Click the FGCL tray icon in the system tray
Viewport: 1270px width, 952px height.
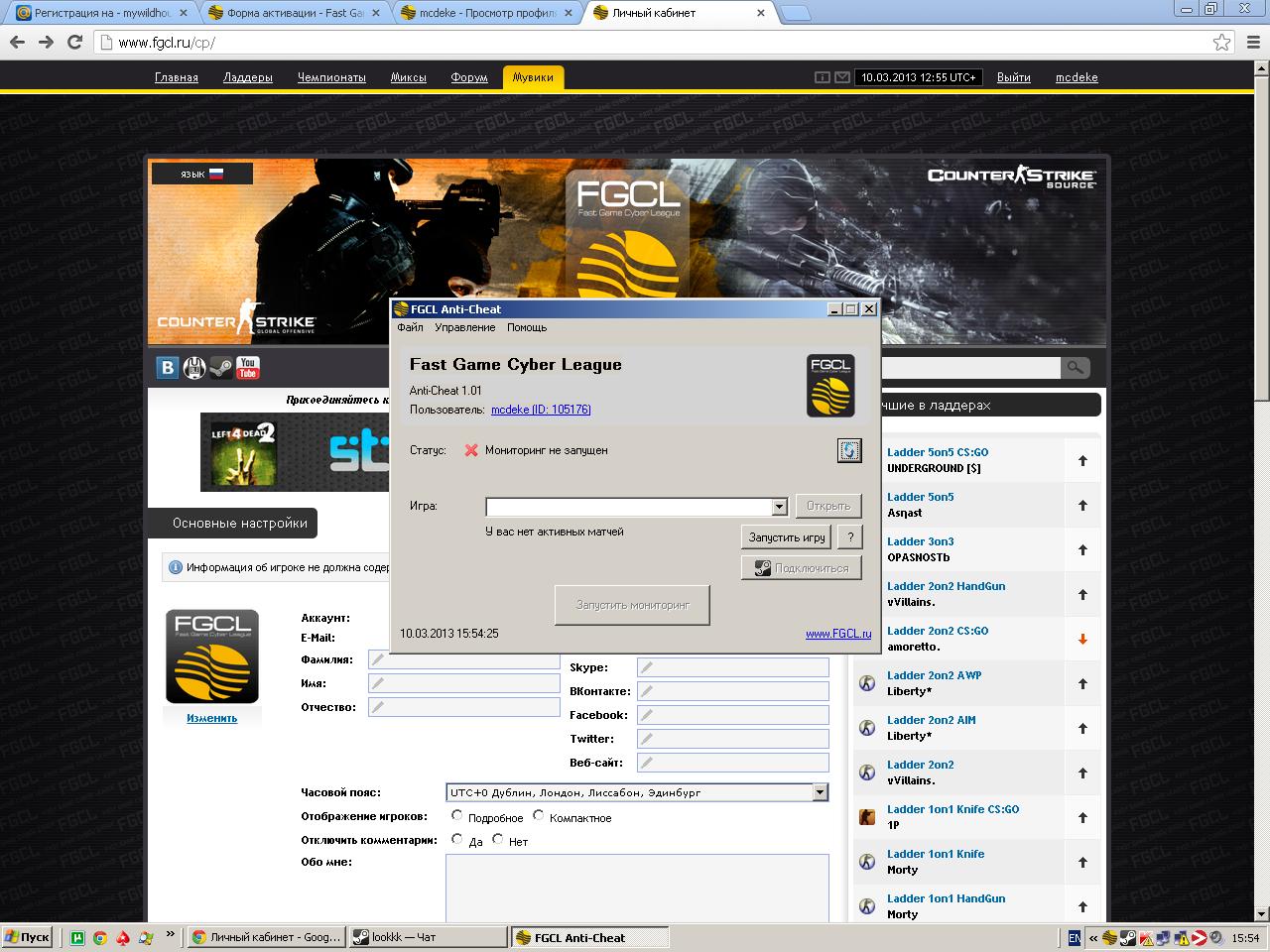coord(1110,937)
